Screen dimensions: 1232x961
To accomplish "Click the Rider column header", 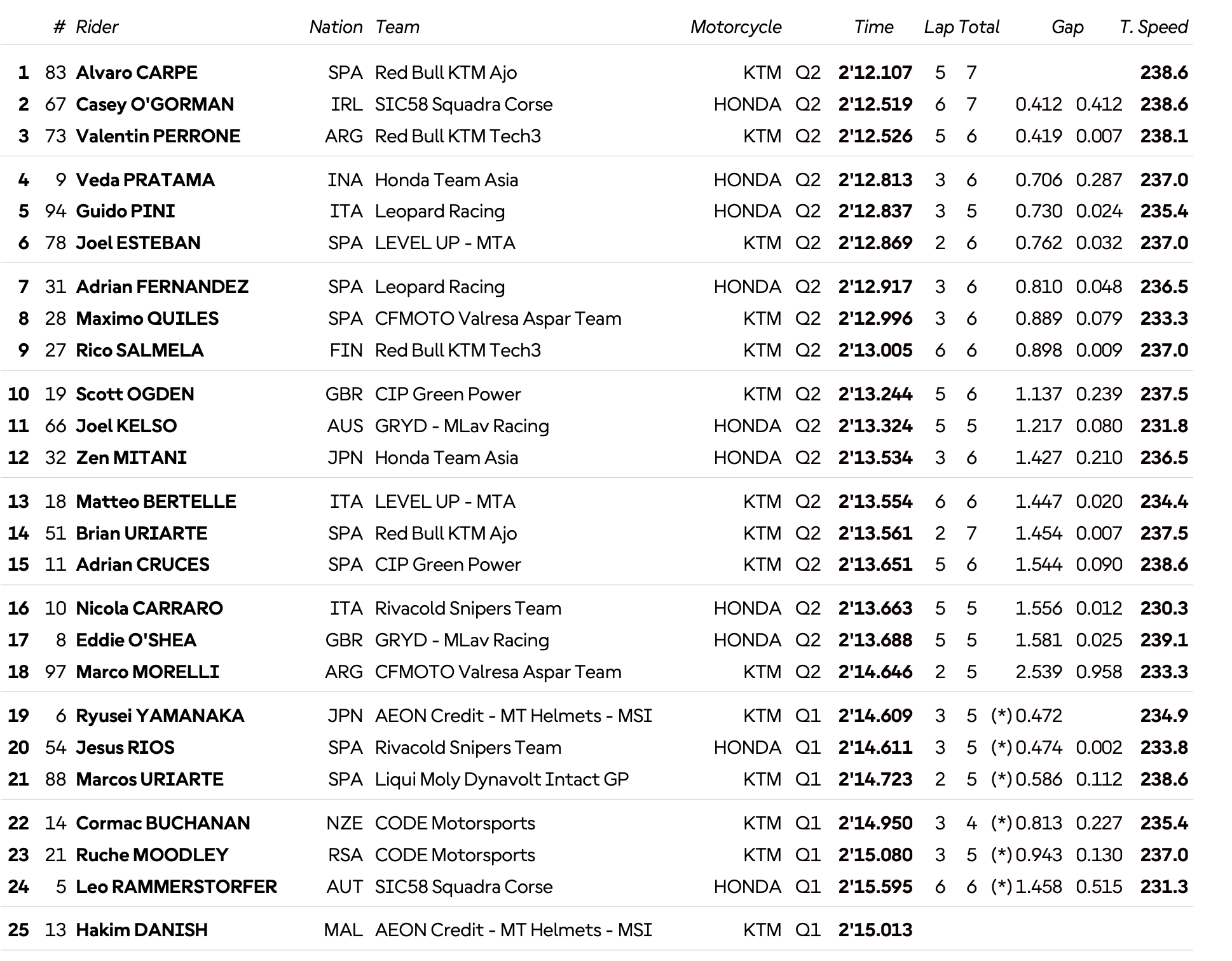I will coord(97,27).
